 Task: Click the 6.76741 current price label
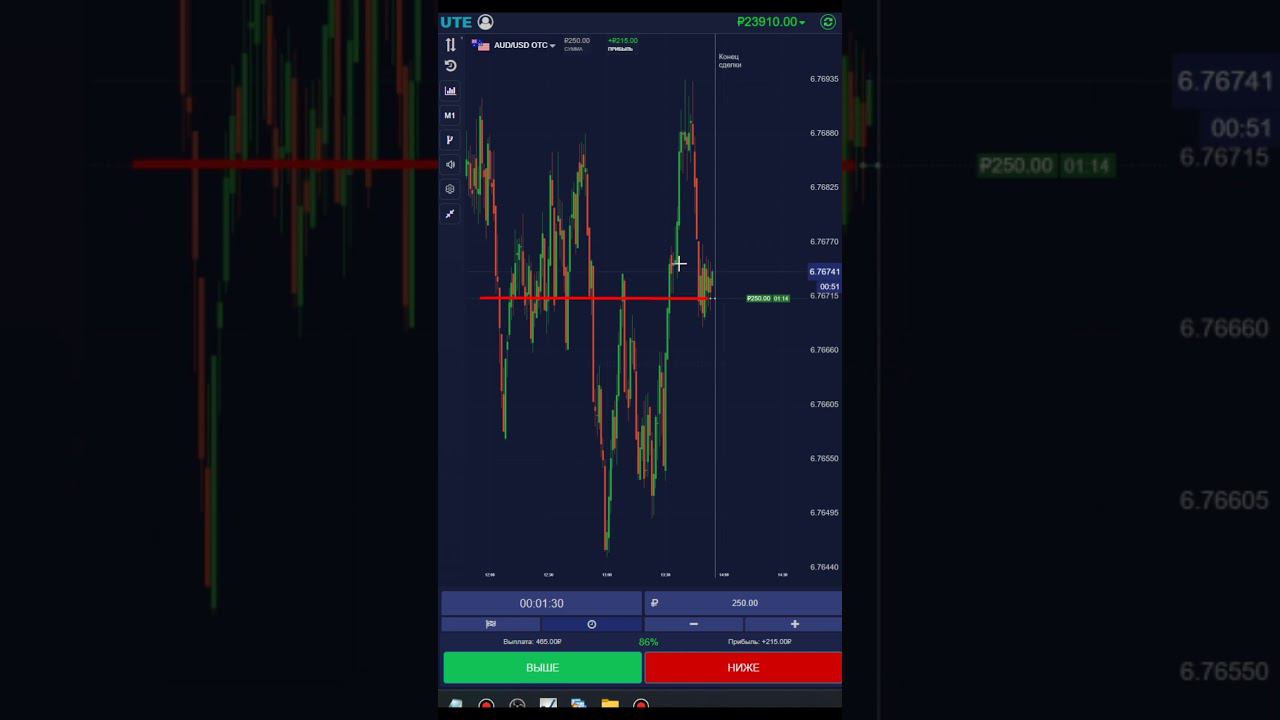coord(825,272)
